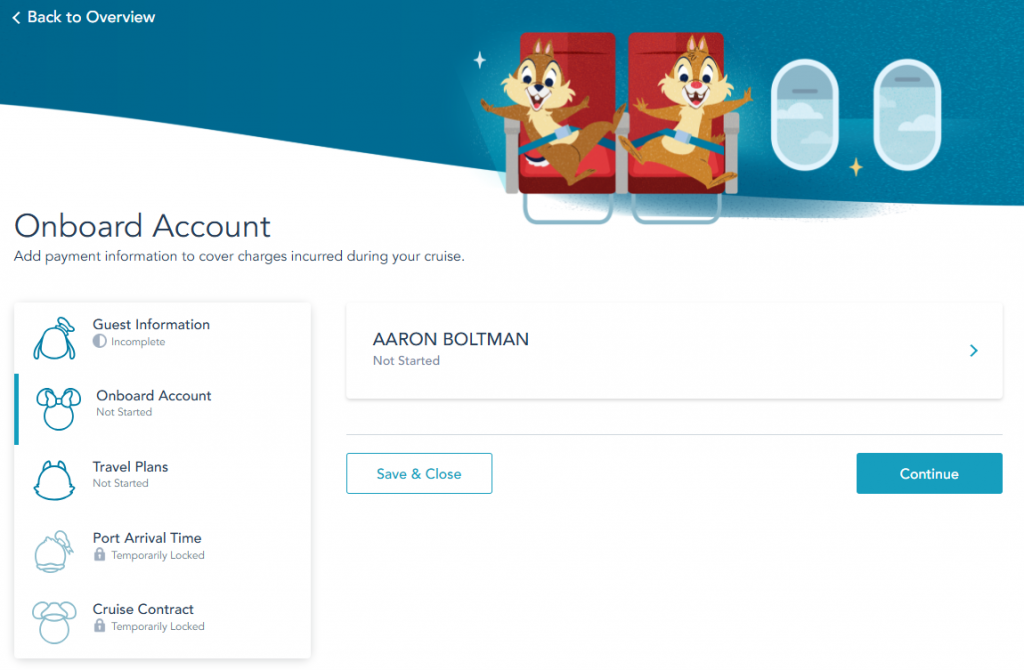Screen dimensions: 1024x670
Task: Click the sailor hat icon for Guest Information
Action: 55,338
